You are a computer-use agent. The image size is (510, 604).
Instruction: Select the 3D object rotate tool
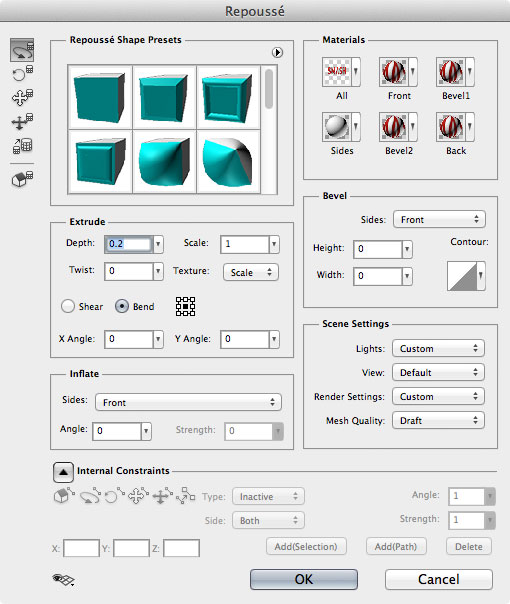coord(22,50)
